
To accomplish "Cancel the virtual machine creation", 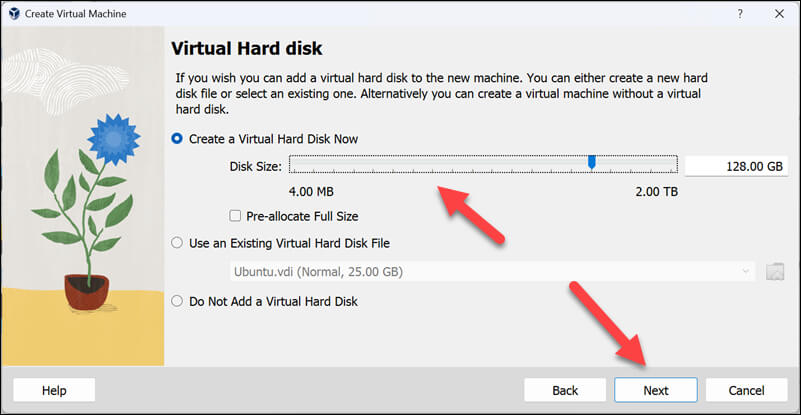I will [x=746, y=390].
